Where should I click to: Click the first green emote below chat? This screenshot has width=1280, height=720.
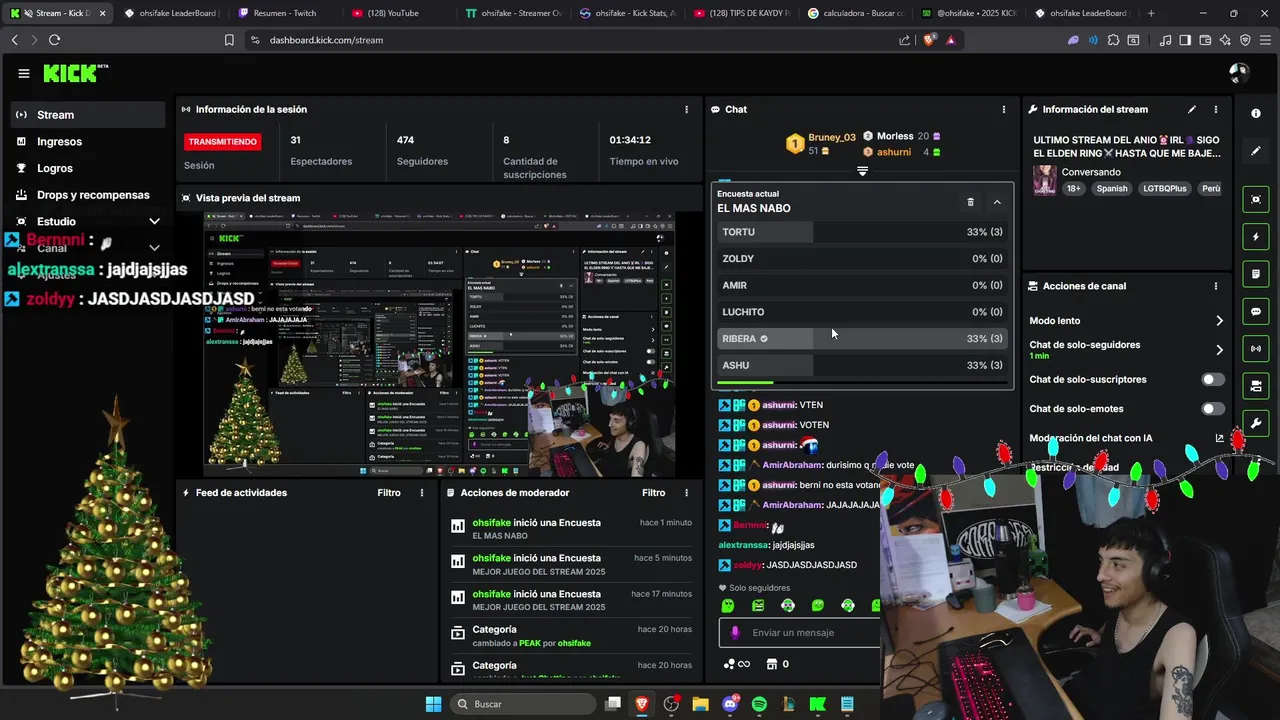tap(728, 605)
